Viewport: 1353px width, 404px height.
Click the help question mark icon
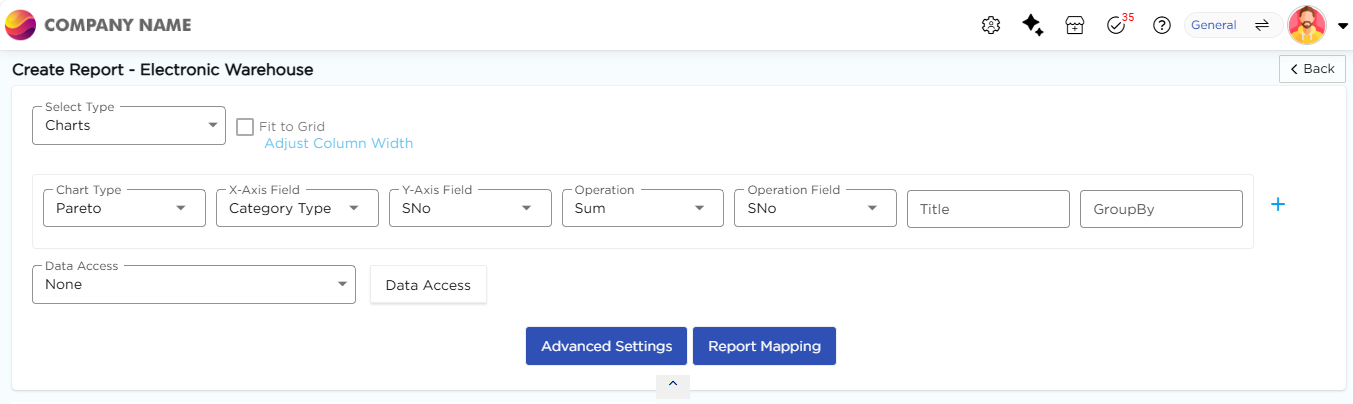coord(1161,26)
